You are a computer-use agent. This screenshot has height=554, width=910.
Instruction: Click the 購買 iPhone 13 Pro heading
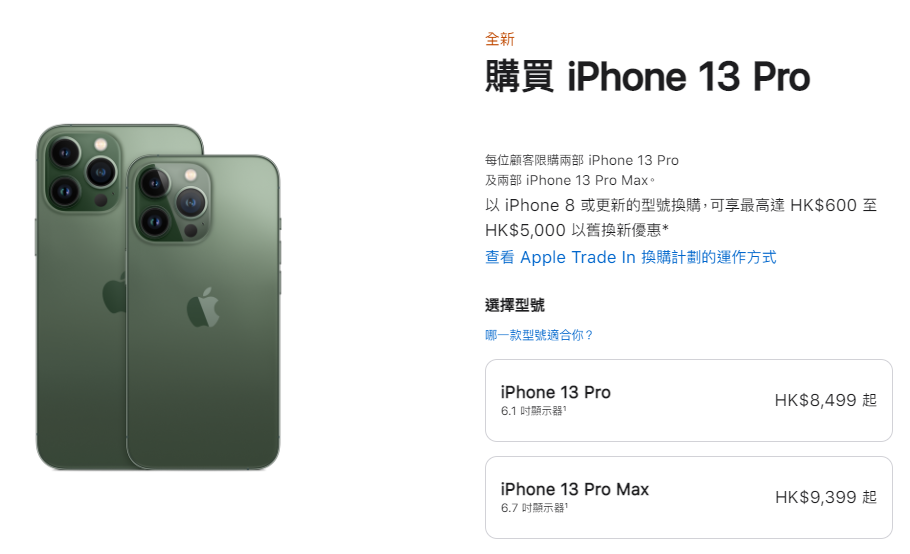[647, 77]
